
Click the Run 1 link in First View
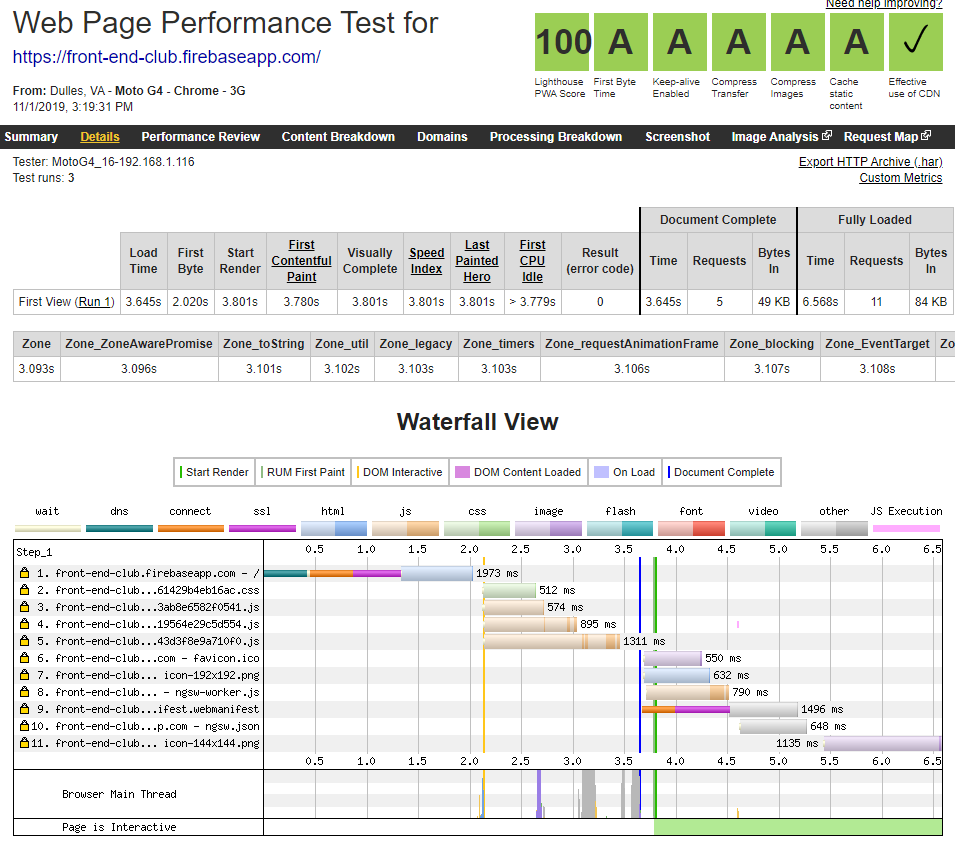point(95,301)
